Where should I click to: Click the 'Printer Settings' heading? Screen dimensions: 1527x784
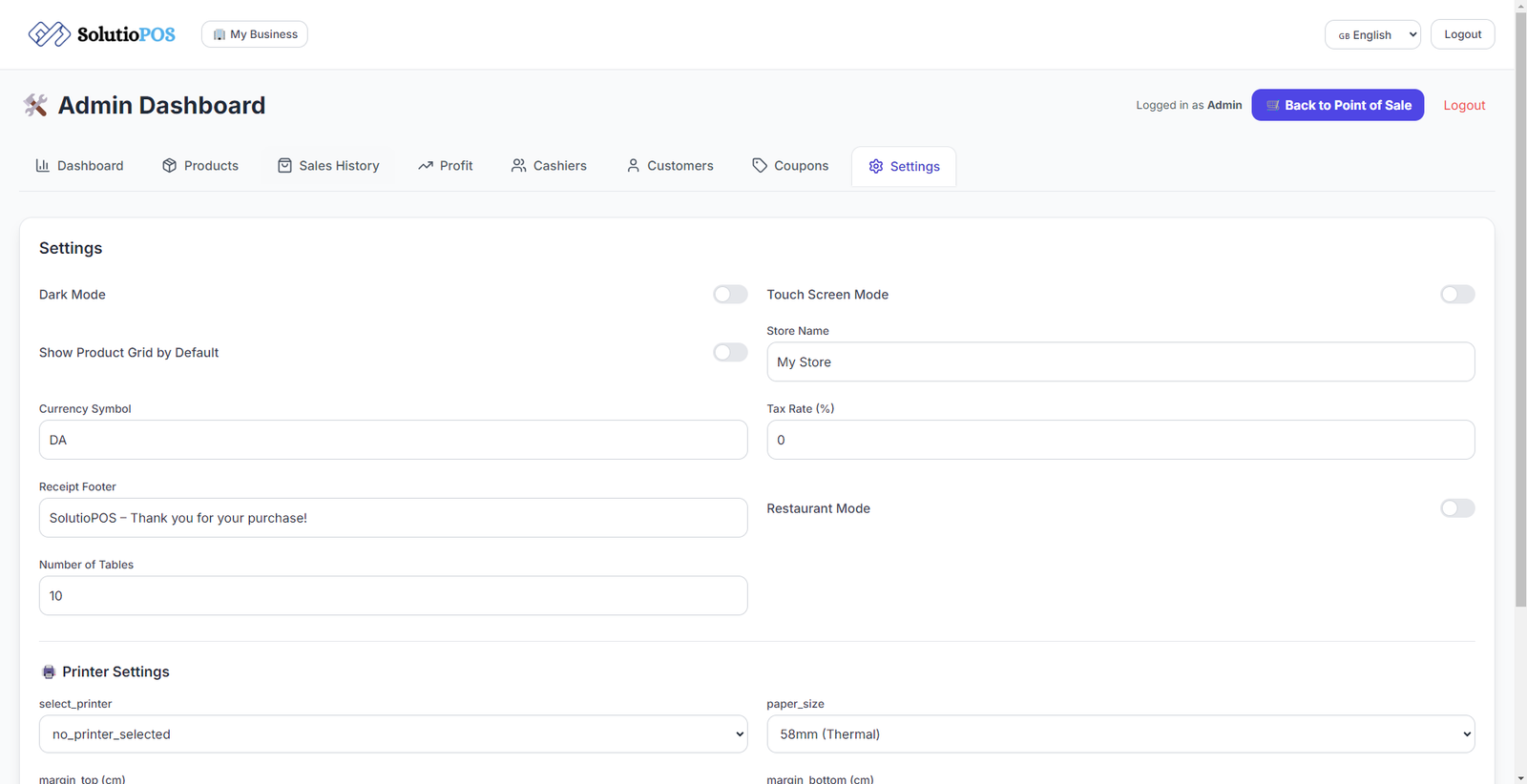click(x=115, y=671)
